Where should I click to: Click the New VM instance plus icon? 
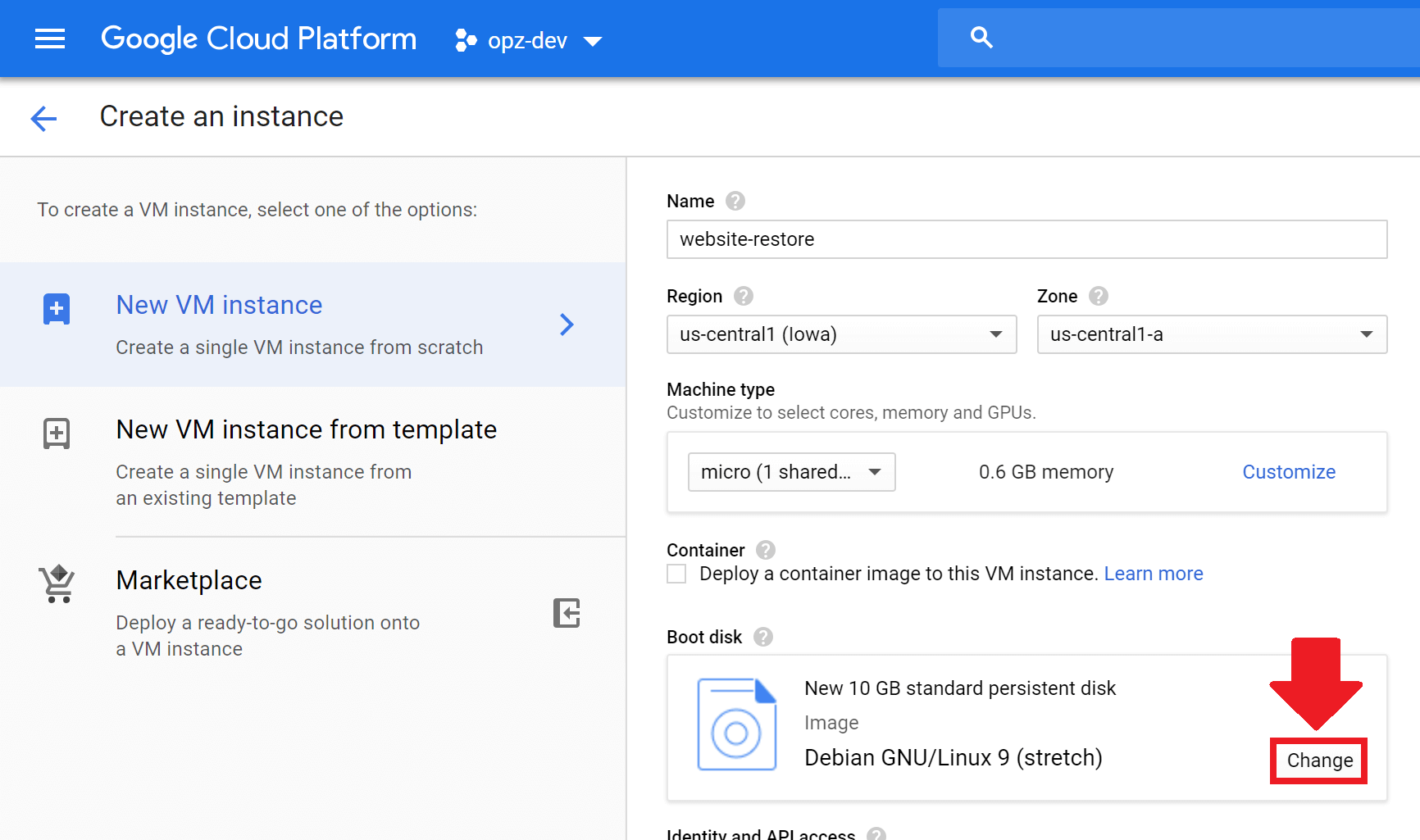57,309
